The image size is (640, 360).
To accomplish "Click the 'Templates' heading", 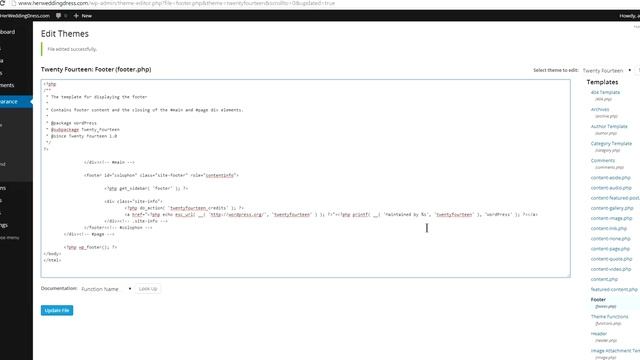I will pyautogui.click(x=602, y=82).
